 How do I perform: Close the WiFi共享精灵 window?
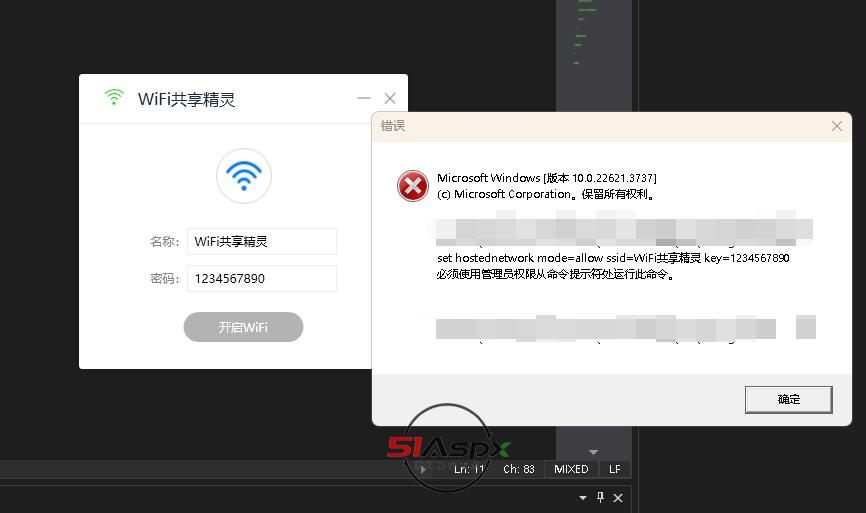[390, 98]
